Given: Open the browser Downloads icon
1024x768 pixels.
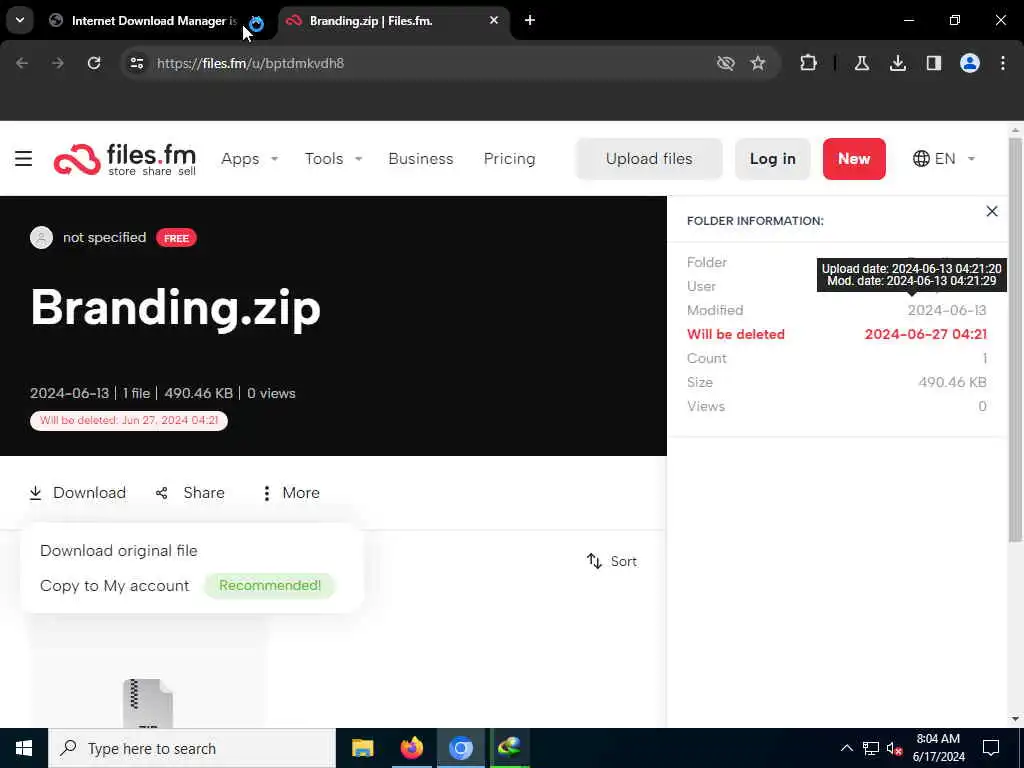Looking at the screenshot, I should [x=898, y=63].
